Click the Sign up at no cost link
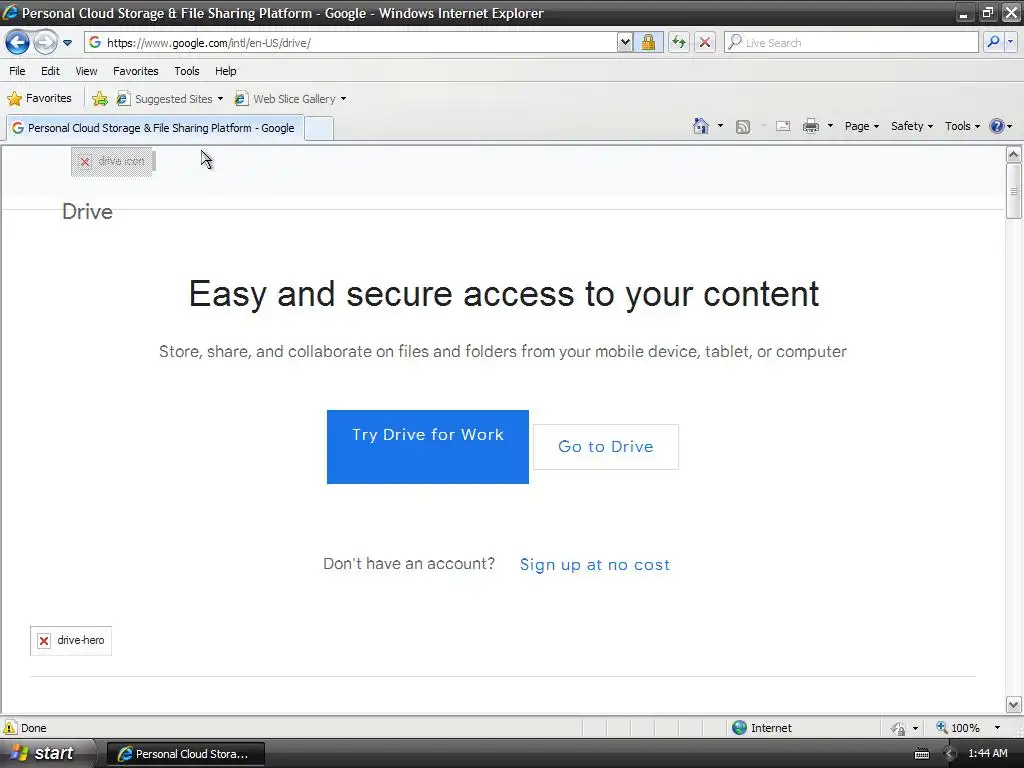Viewport: 1024px width, 768px height. click(595, 564)
